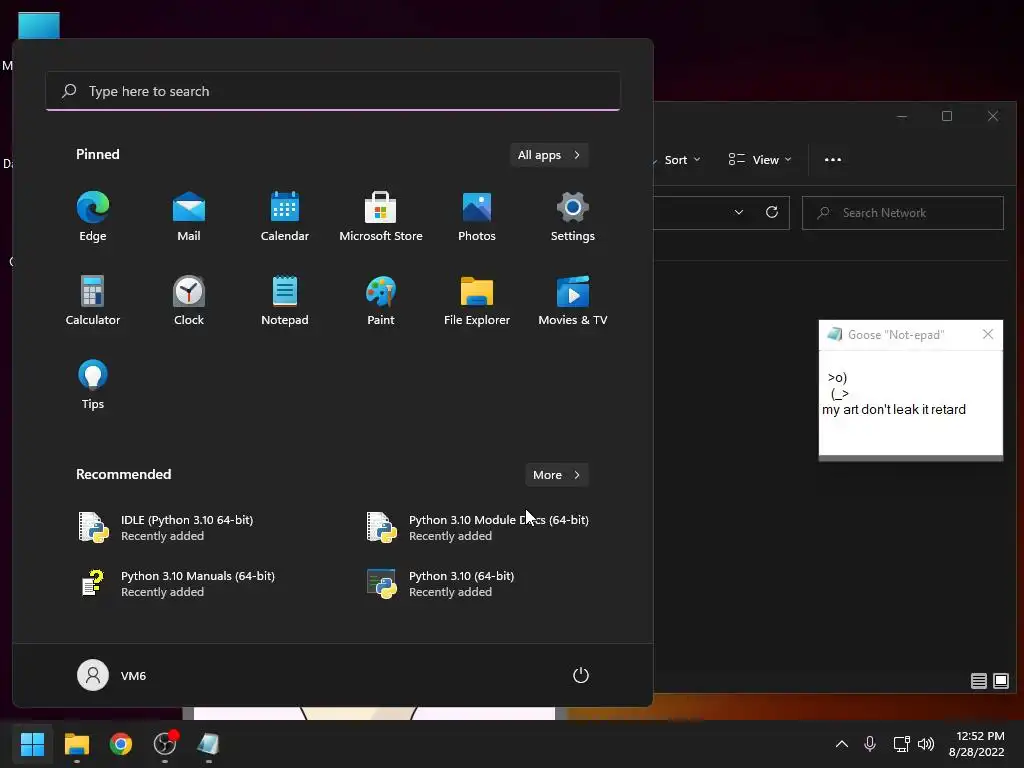
Task: Open the clock and date flyout
Action: [x=976, y=744]
